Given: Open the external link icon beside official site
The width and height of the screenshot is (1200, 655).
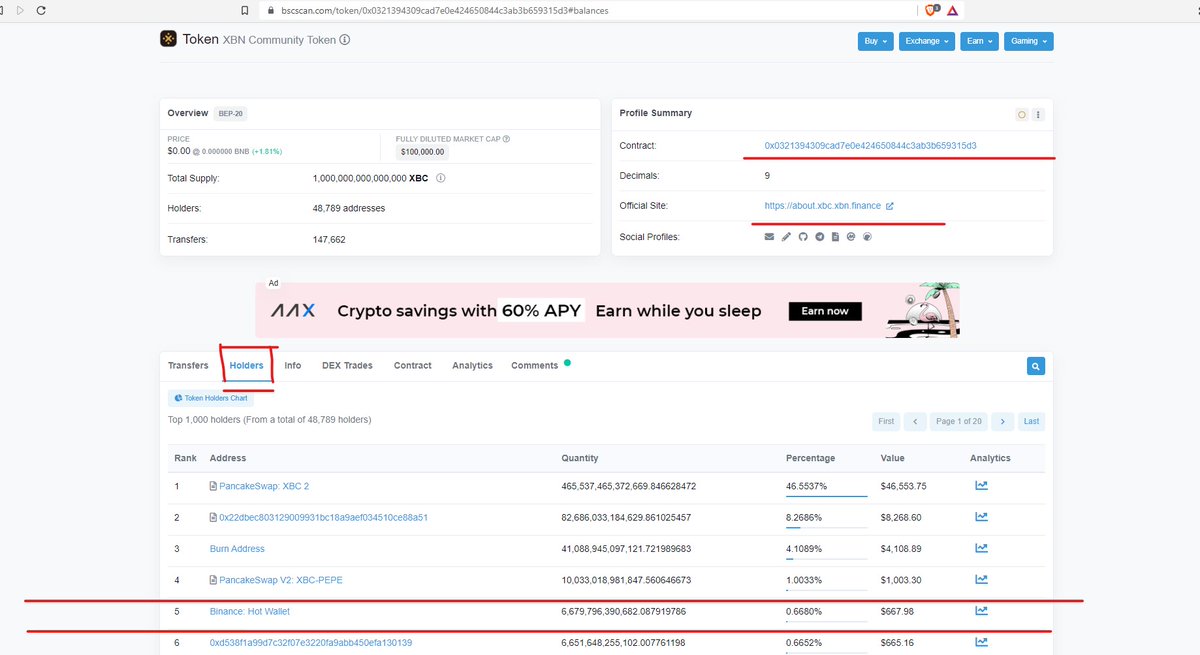Looking at the screenshot, I should (890, 206).
